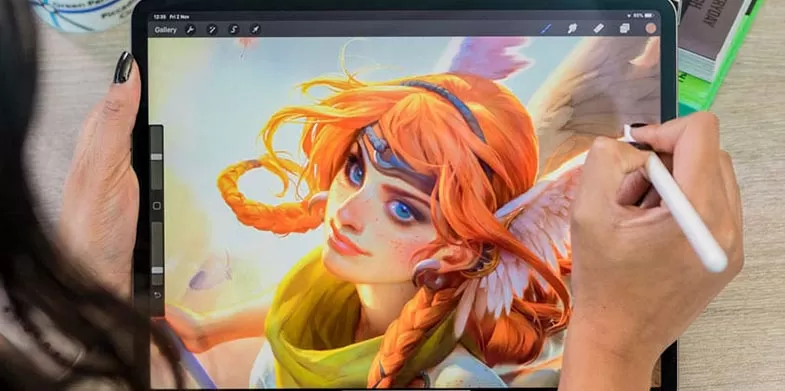Screen dimensions: 785x391
Task: Select the Eraser tool
Action: 598,29
